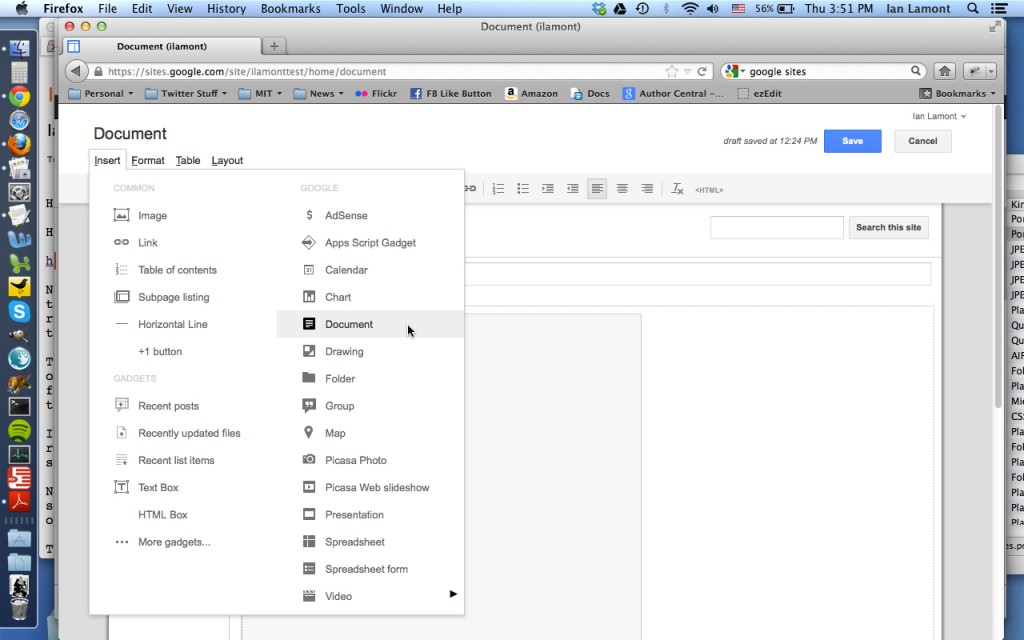Cancel editing the page
Image resolution: width=1024 pixels, height=640 pixels.
pyautogui.click(x=922, y=141)
